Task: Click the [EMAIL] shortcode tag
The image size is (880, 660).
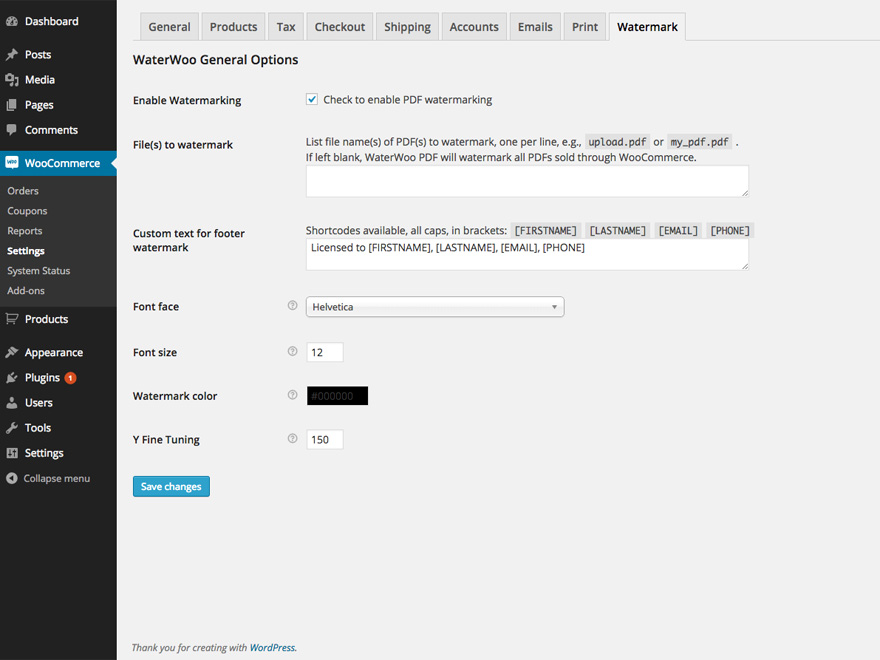Action: pyautogui.click(x=678, y=231)
